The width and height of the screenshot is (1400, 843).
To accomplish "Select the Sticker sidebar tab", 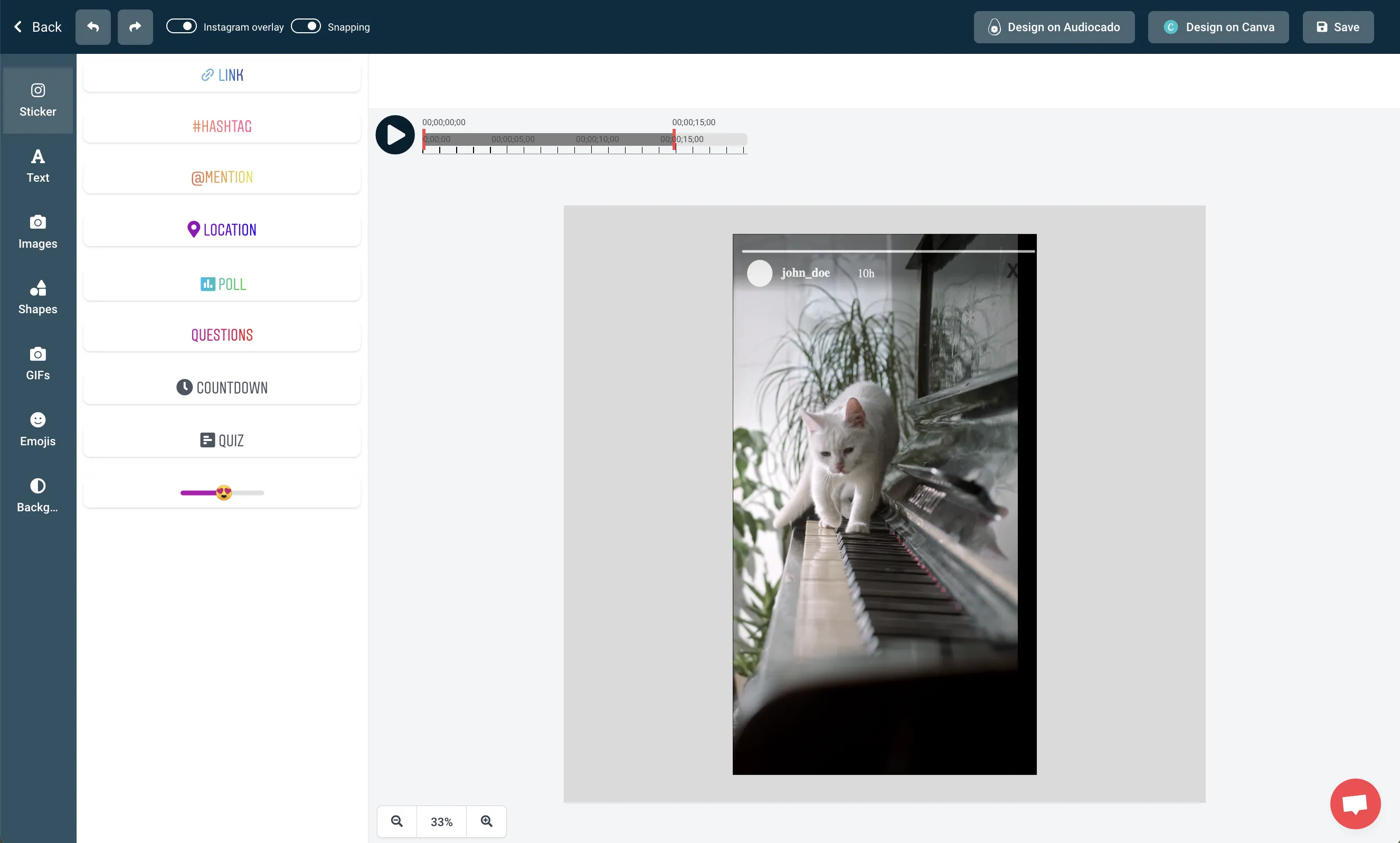I will click(x=38, y=100).
